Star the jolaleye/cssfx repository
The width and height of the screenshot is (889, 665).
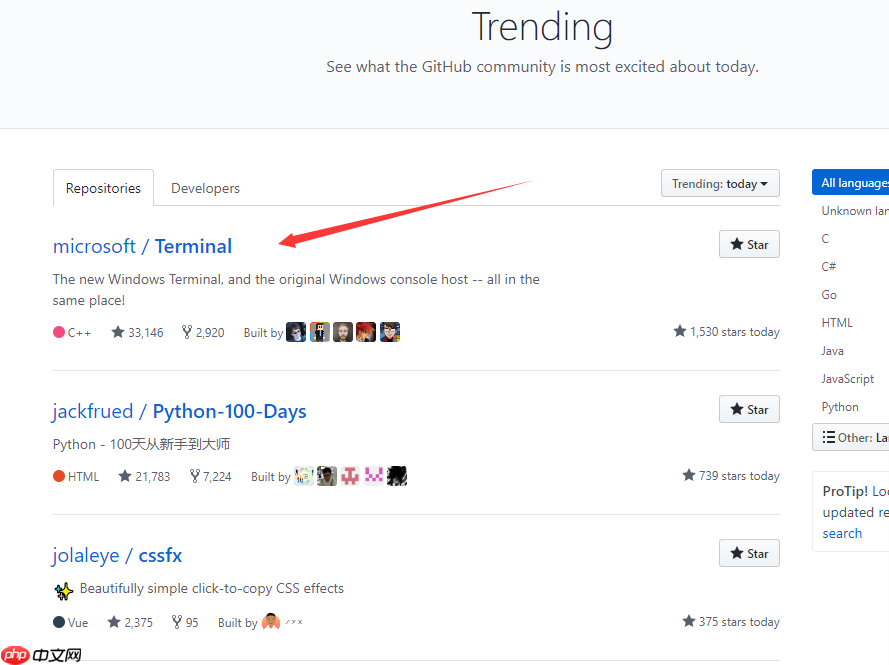pyautogui.click(x=749, y=553)
